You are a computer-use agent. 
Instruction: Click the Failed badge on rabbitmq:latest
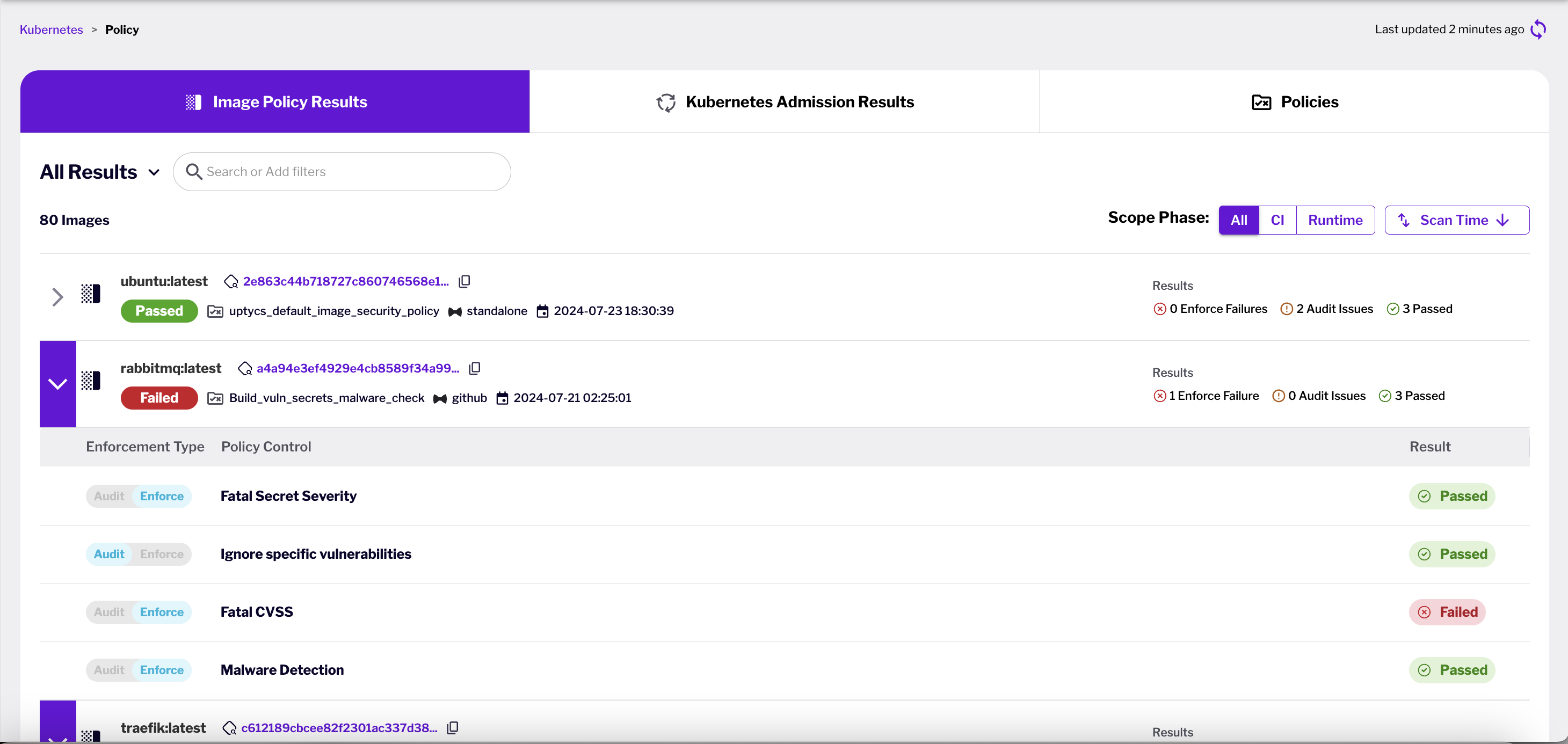159,398
